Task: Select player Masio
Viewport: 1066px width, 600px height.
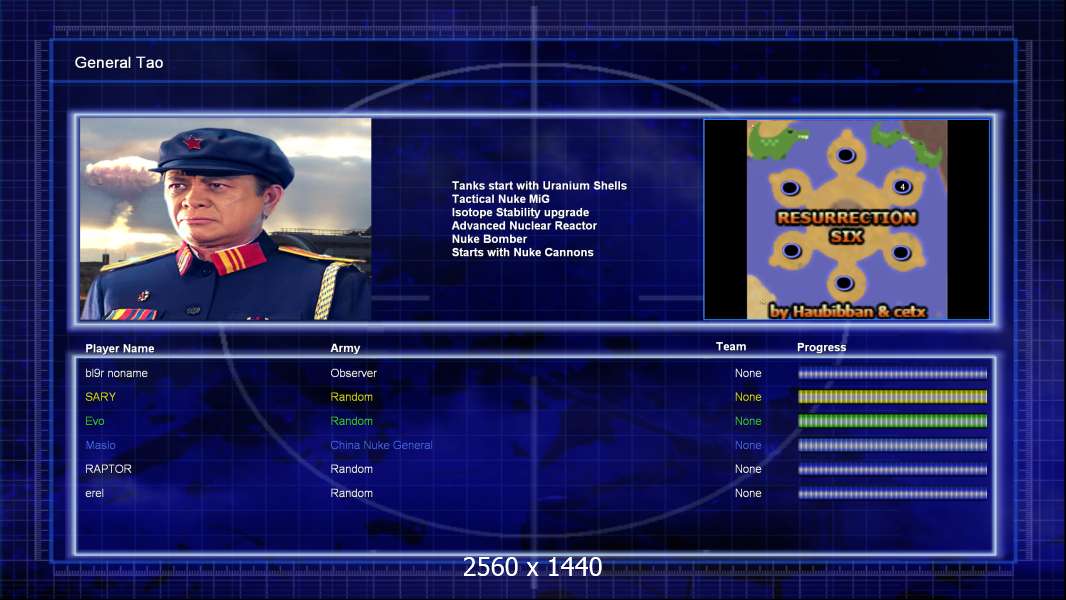Action: click(x=101, y=445)
